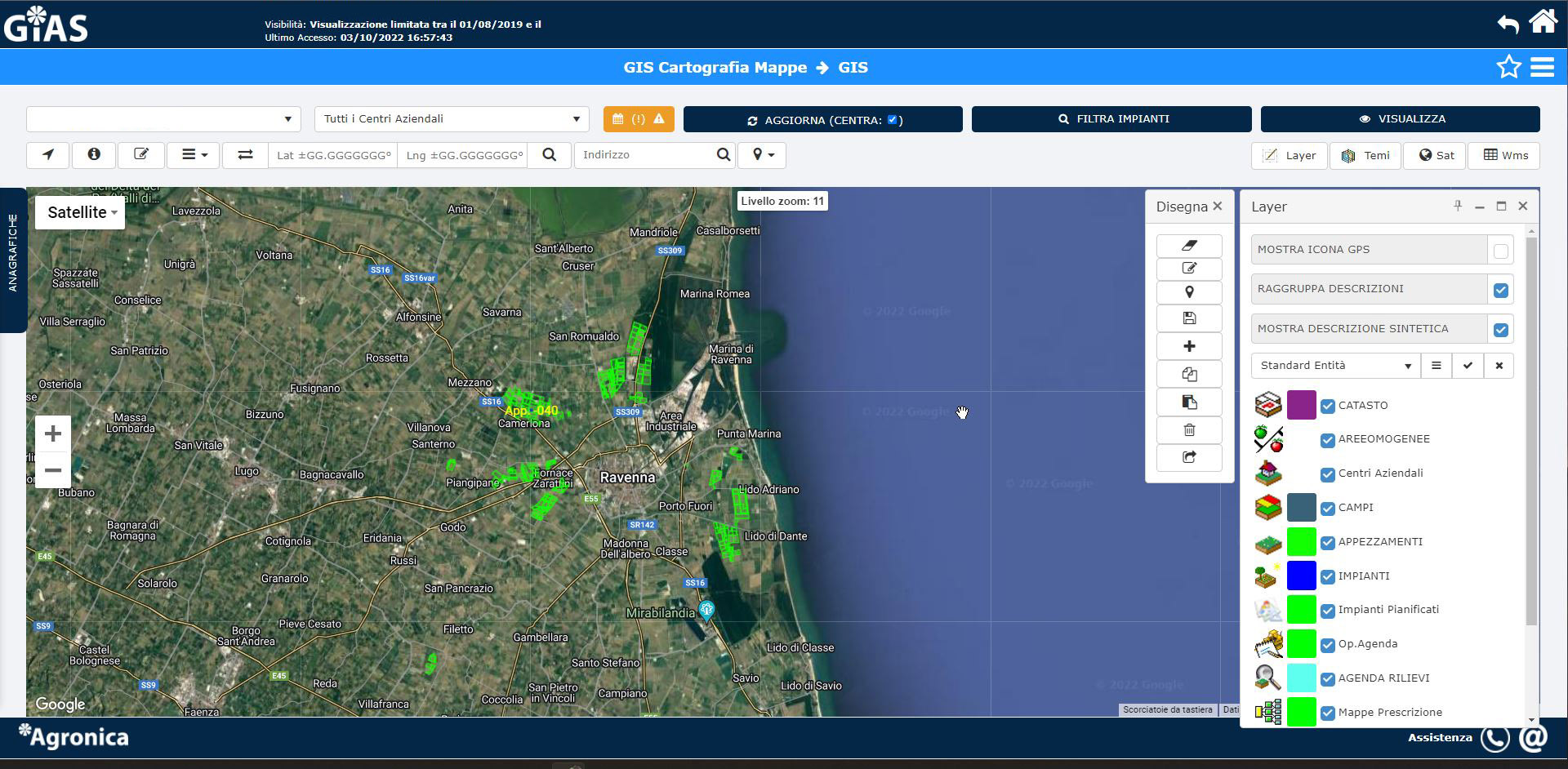
Task: Click the FILTRA IMPIANTI button
Action: click(x=1111, y=119)
